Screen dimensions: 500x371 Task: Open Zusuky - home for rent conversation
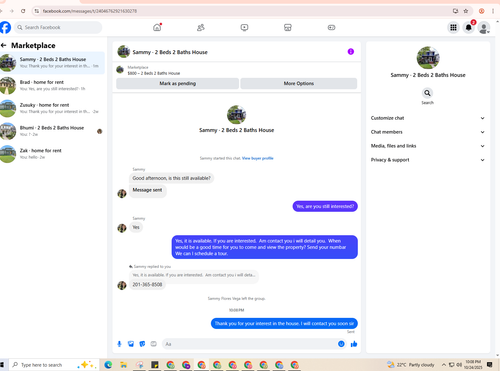point(52,108)
